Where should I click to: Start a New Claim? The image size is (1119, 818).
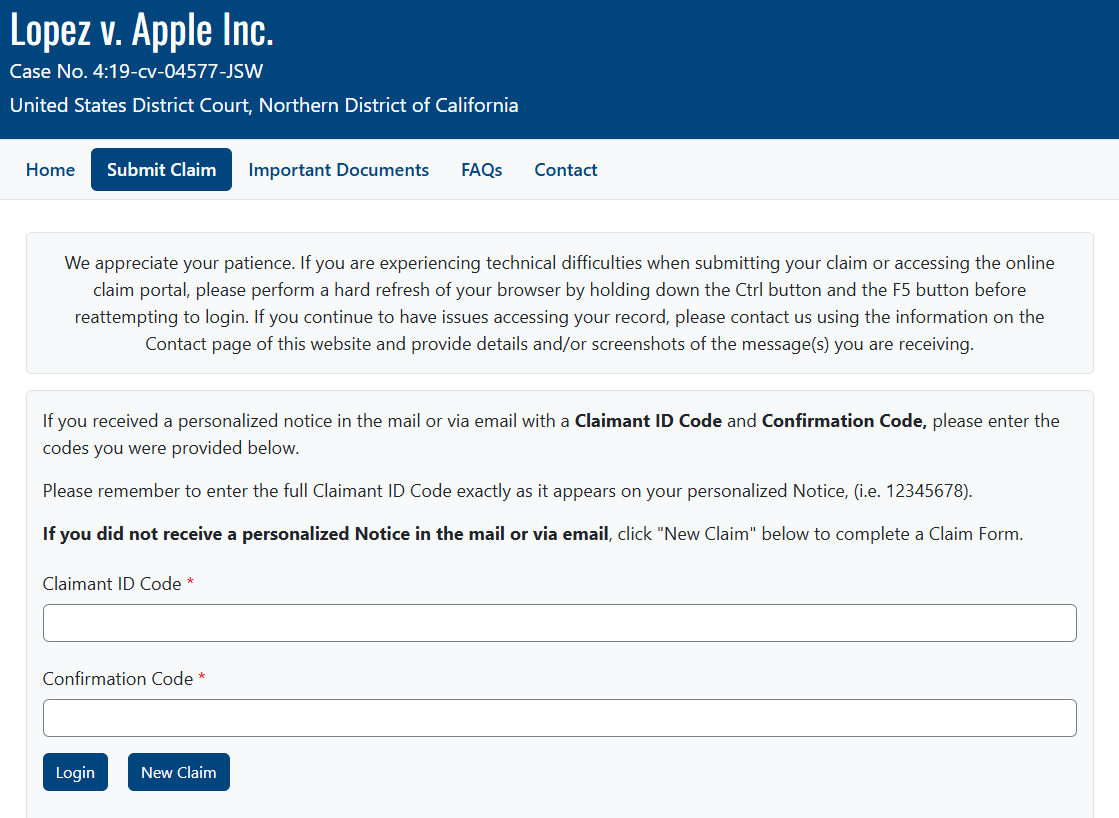(x=178, y=772)
